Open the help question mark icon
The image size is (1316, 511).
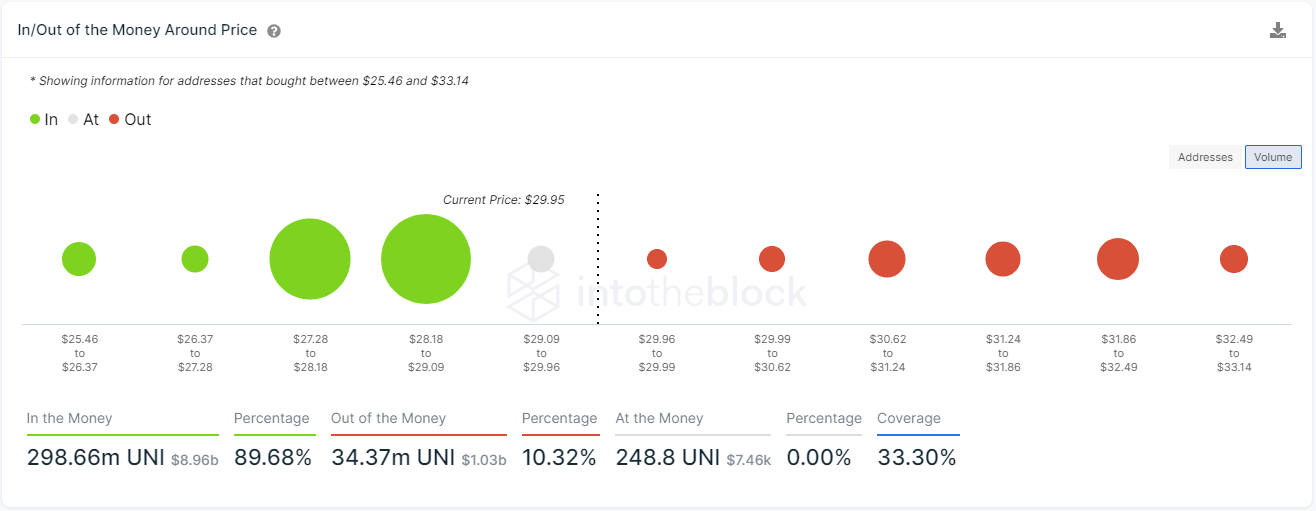274,31
